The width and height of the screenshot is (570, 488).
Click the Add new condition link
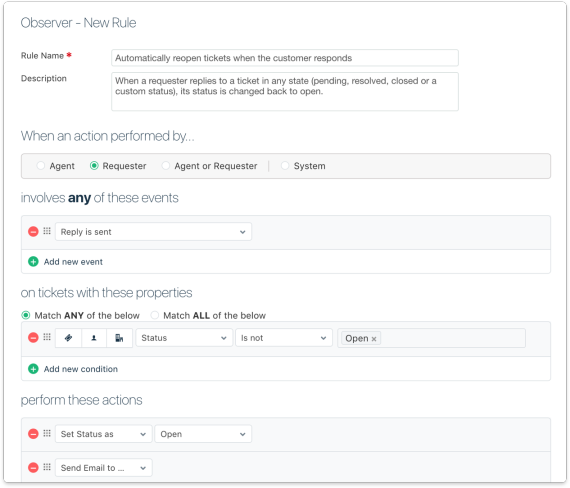click(81, 369)
